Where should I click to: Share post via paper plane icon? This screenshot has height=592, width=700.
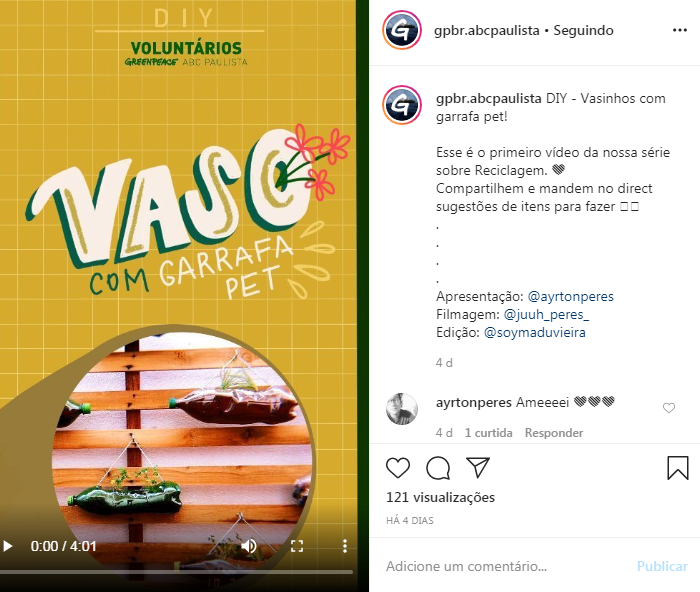478,467
